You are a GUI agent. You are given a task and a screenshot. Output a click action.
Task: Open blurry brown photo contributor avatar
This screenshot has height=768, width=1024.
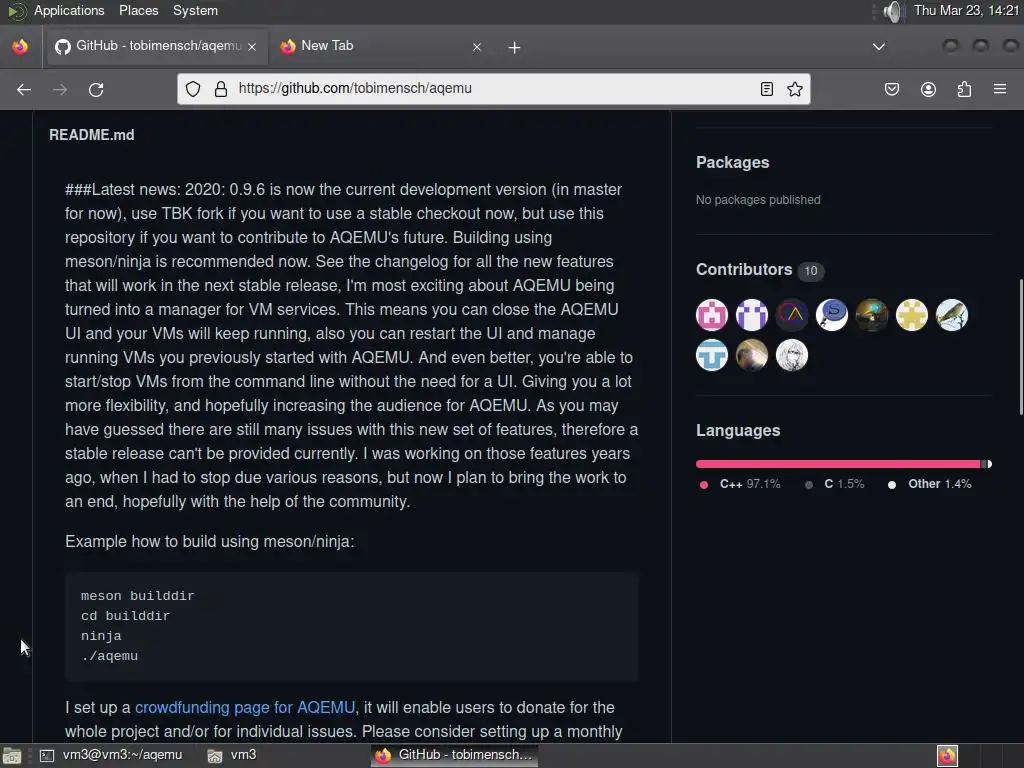[752, 355]
